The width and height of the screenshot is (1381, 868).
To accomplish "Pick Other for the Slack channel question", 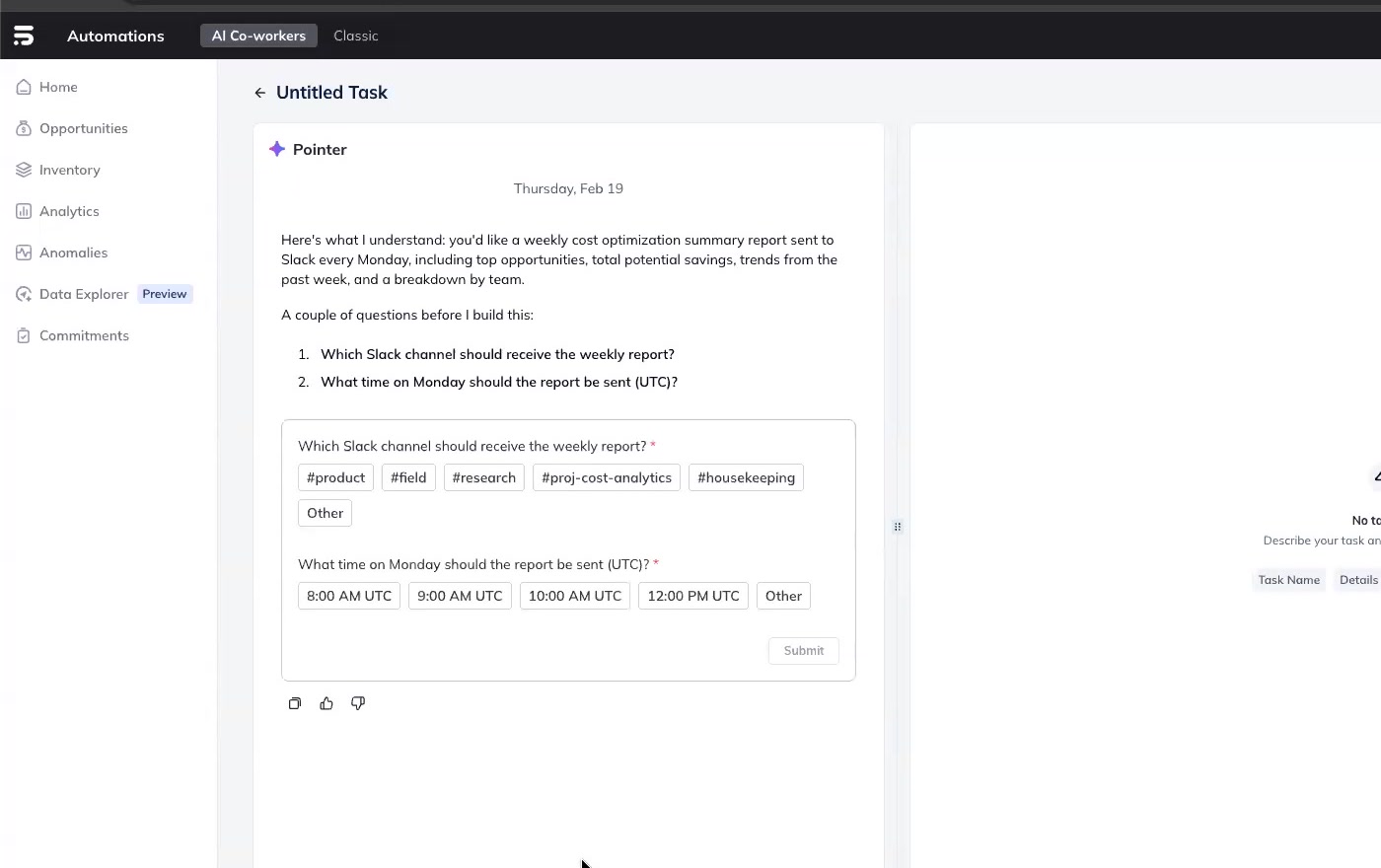I will click(x=325, y=513).
